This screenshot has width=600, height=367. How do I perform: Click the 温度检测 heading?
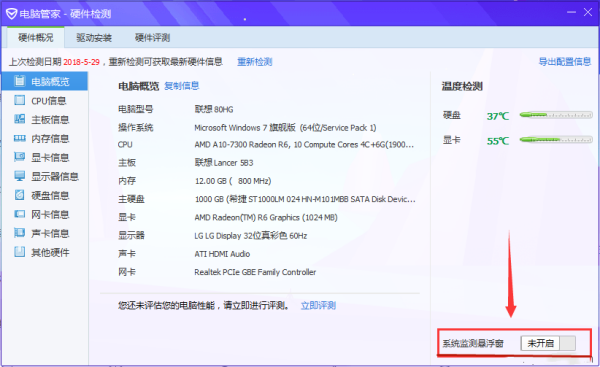pyautogui.click(x=462, y=86)
